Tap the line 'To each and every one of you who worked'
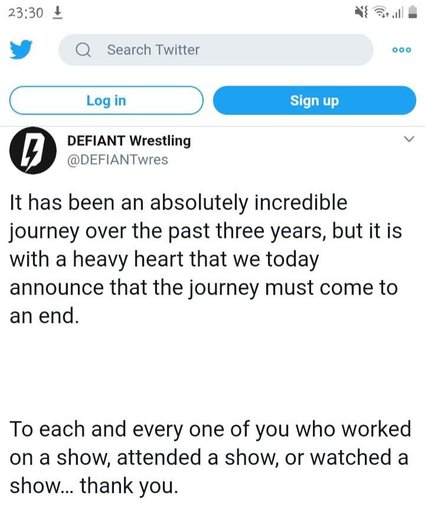 210,429
